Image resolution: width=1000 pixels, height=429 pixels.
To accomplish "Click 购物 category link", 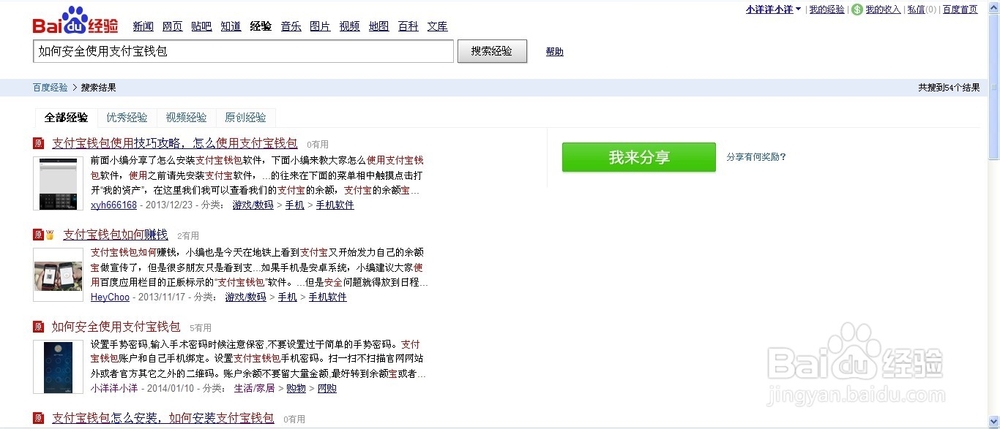I will pos(296,388).
